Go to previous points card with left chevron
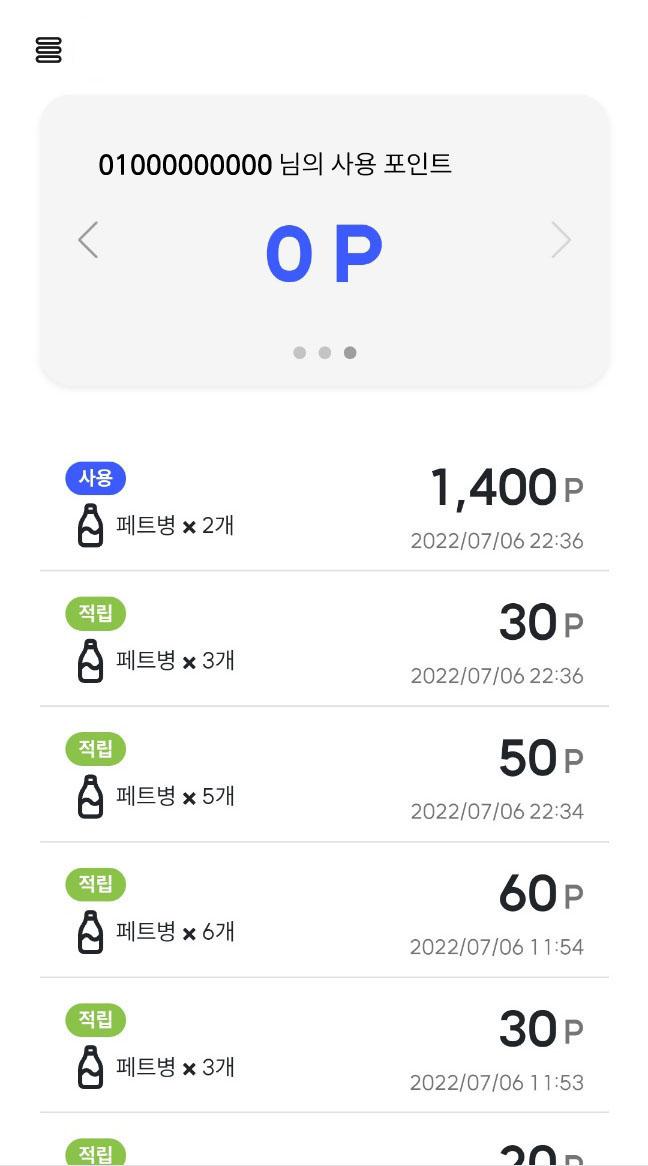Viewport: 648px width, 1166px height. (88, 239)
